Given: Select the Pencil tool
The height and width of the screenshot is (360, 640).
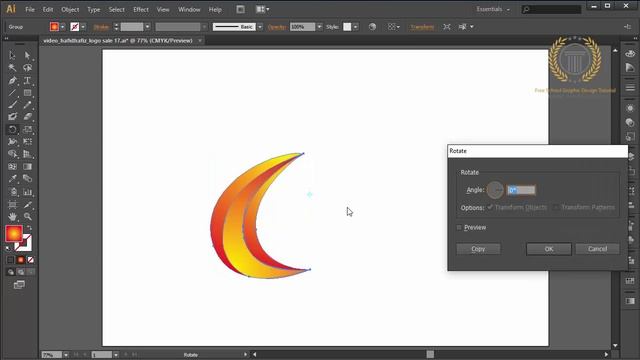Looking at the screenshot, I should click(27, 105).
